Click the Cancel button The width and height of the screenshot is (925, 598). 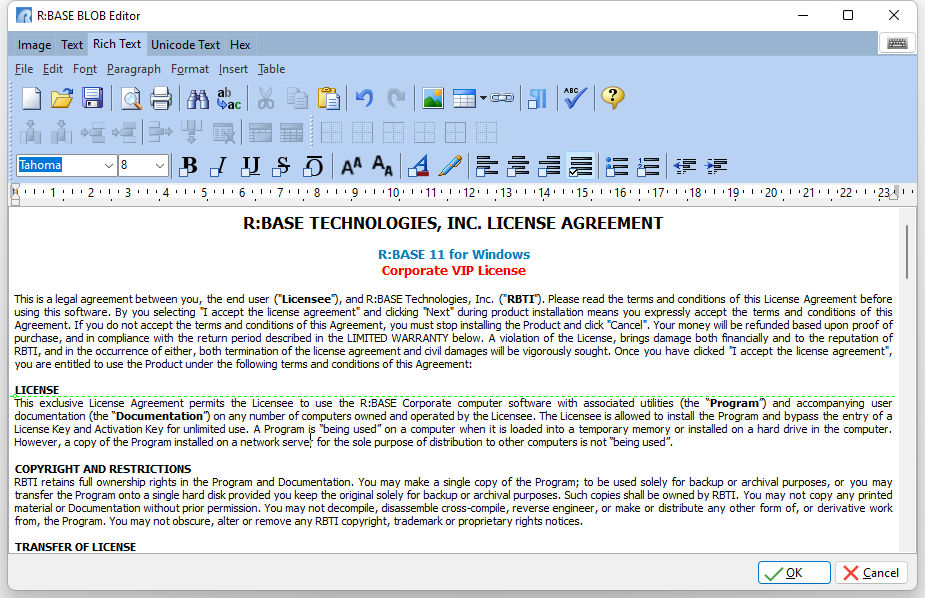click(x=871, y=573)
